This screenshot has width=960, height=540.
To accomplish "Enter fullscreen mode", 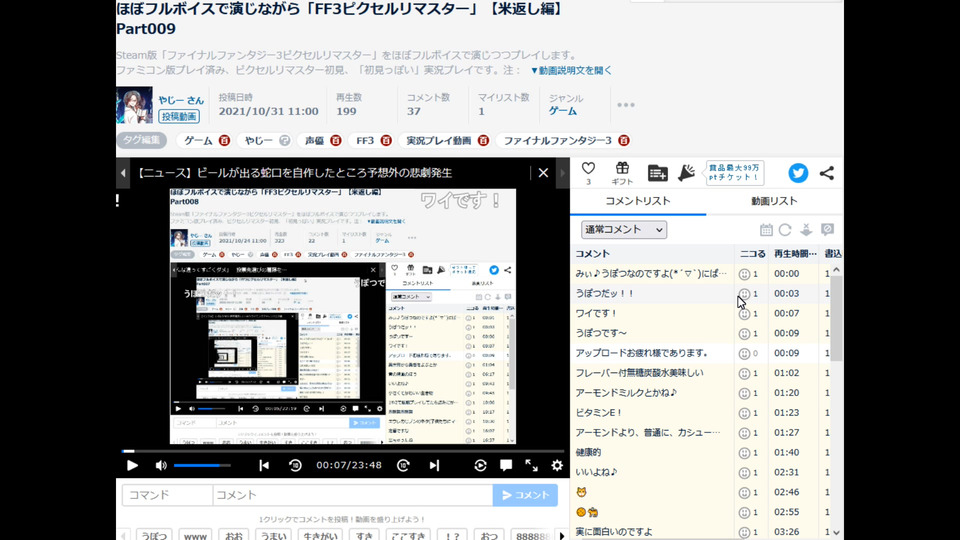I will pyautogui.click(x=531, y=465).
